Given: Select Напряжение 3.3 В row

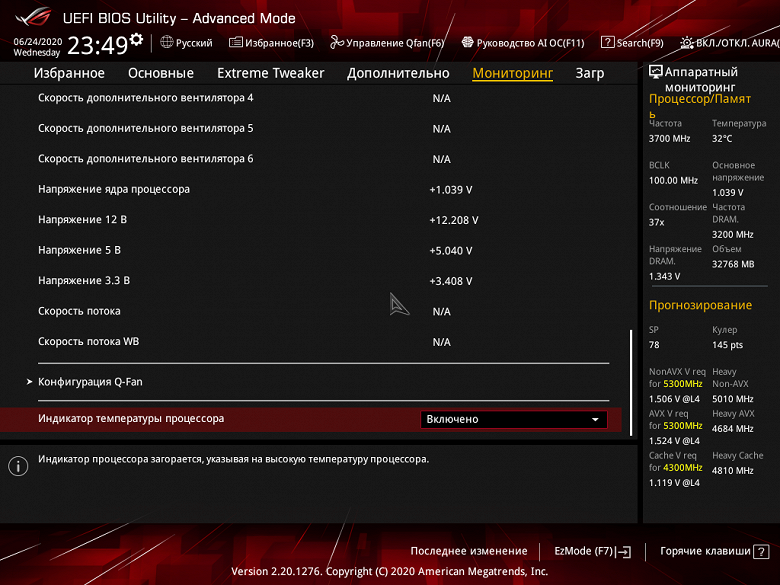Looking at the screenshot, I should pyautogui.click(x=310, y=281).
